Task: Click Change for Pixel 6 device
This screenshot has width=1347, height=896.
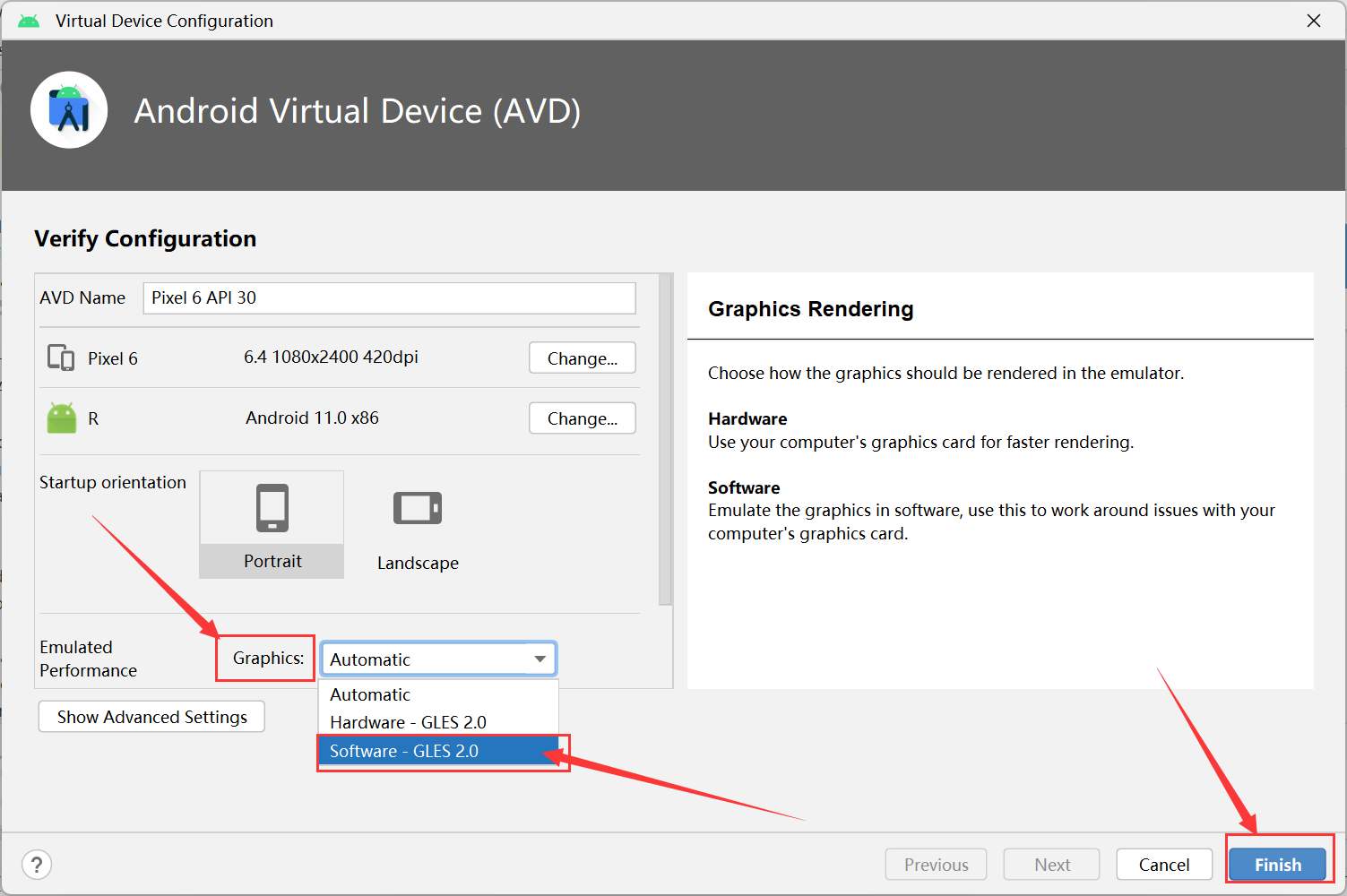Action: pos(583,358)
